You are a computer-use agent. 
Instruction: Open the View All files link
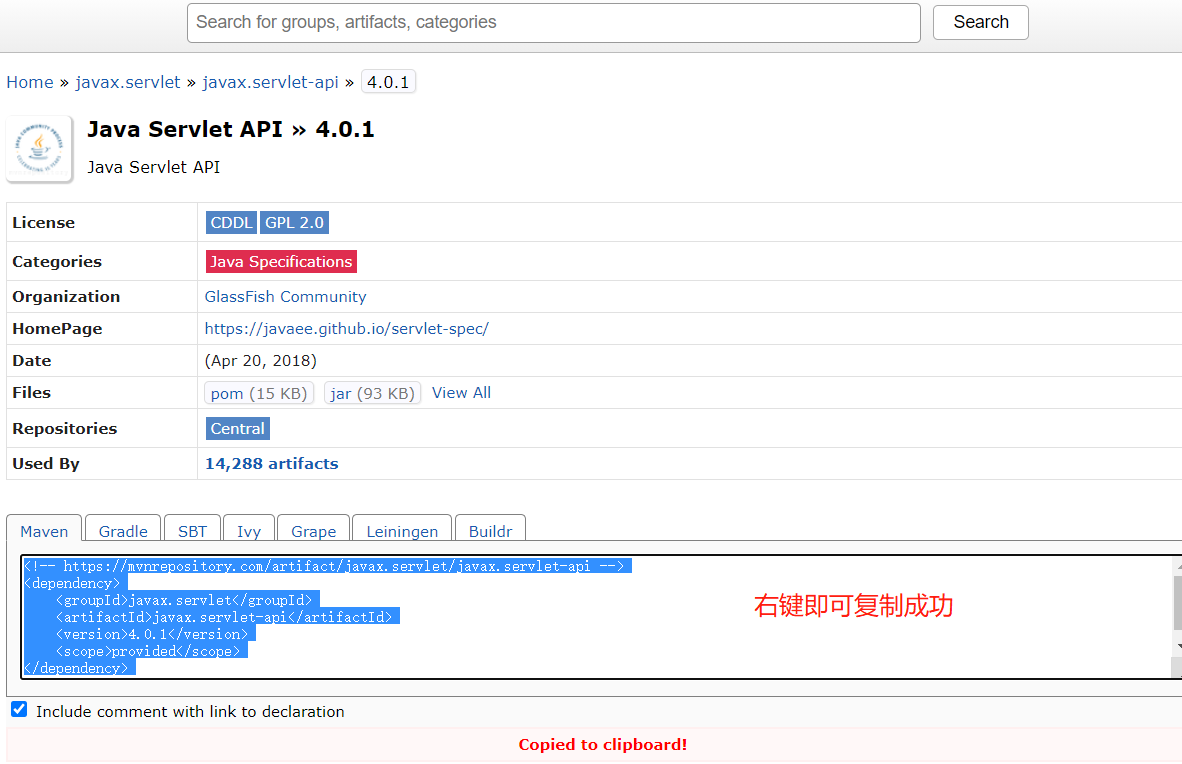point(461,393)
